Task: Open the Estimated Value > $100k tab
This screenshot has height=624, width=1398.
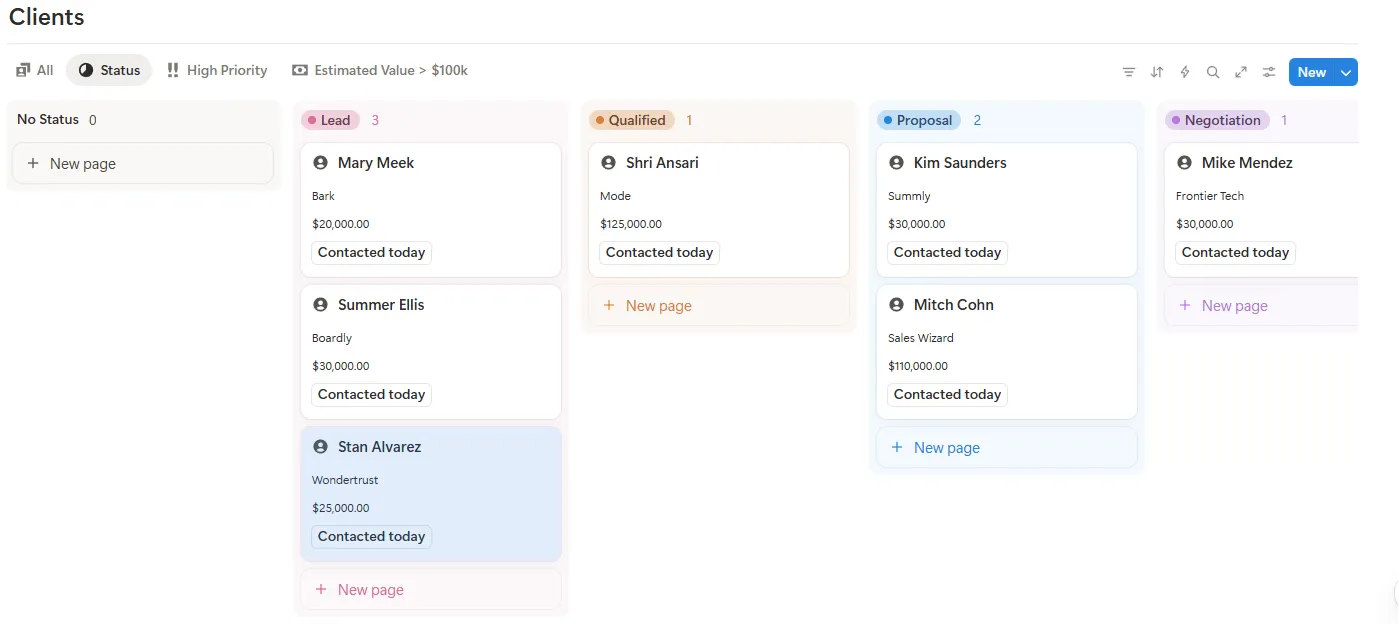Action: pos(380,70)
